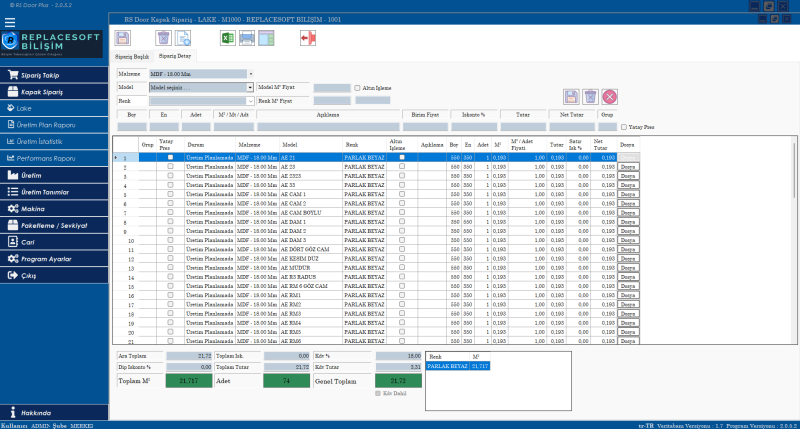Click the red exit arrow icon
The image size is (800, 429).
308,38
